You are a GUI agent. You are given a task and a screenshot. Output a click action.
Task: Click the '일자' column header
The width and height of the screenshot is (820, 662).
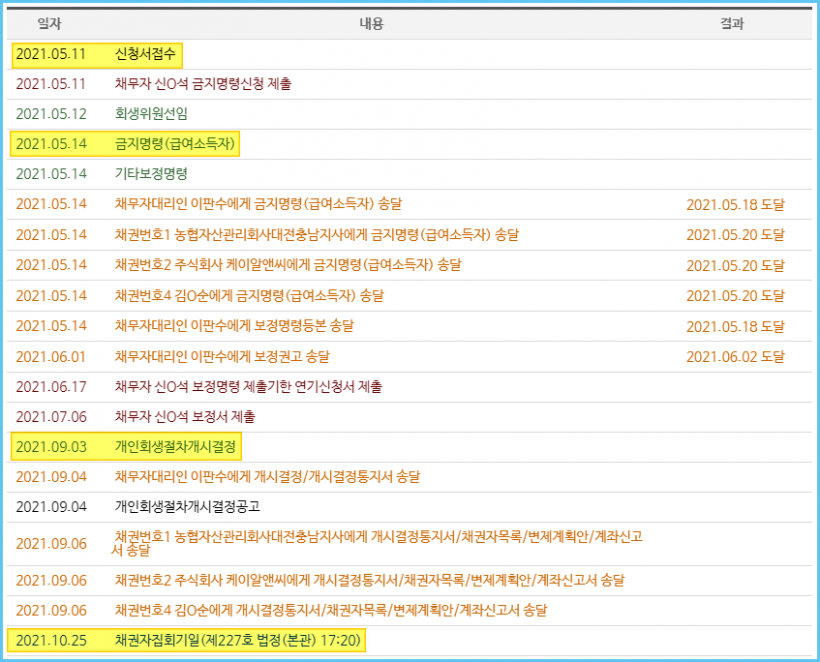[x=49, y=24]
